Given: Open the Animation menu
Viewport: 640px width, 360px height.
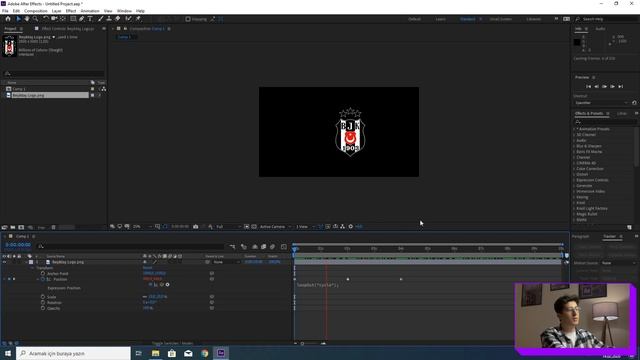Looking at the screenshot, I should pos(90,11).
